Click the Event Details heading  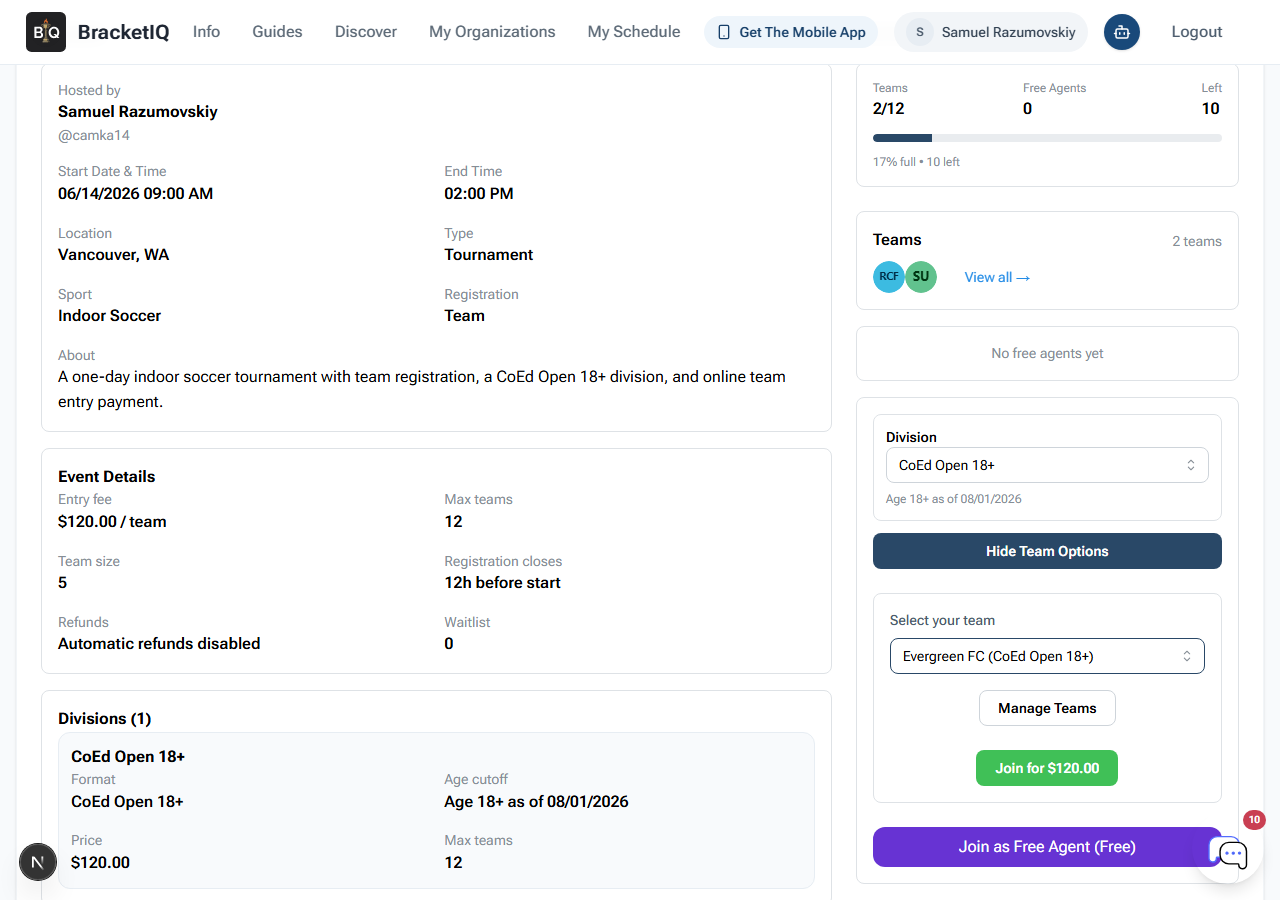pos(107,477)
